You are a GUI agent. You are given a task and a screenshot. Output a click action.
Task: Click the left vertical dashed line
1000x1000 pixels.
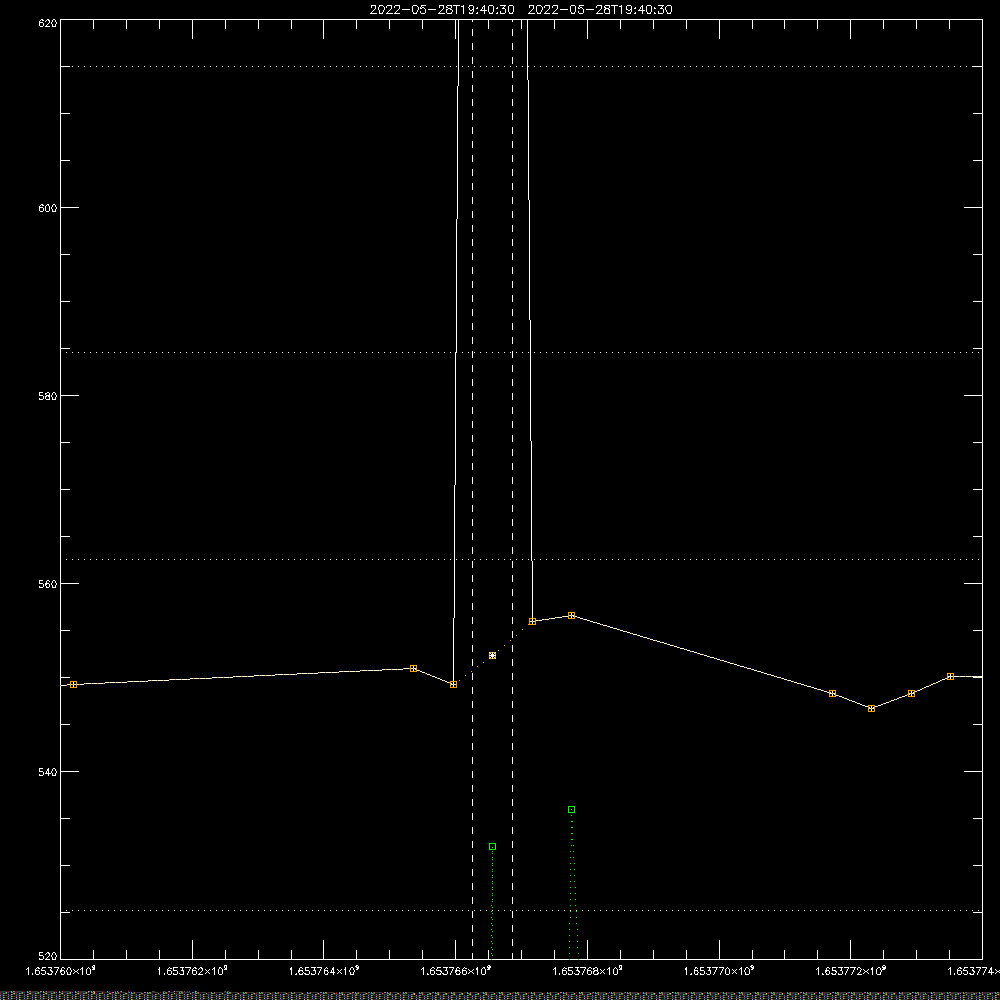coord(473,489)
